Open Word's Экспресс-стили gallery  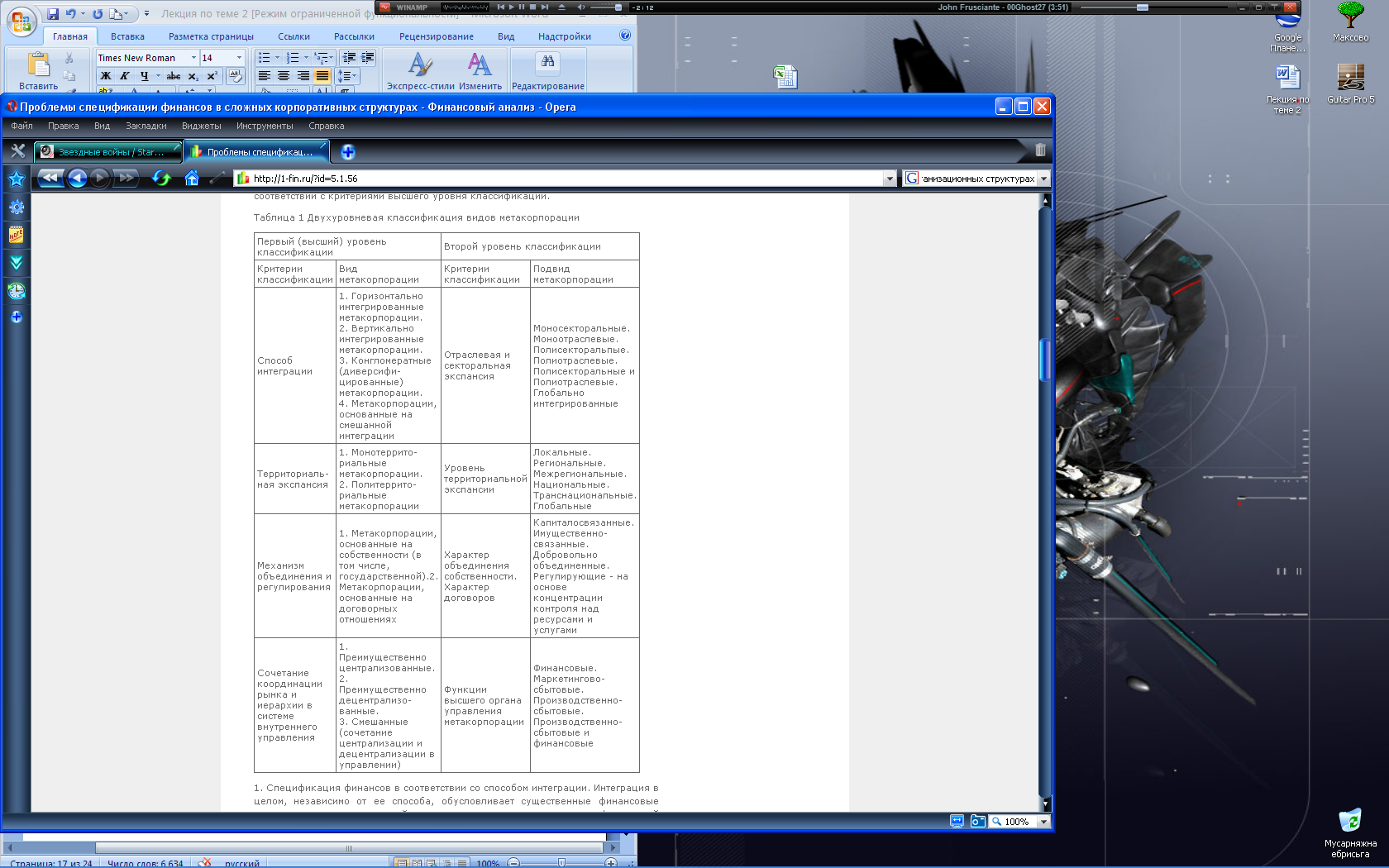[x=420, y=70]
